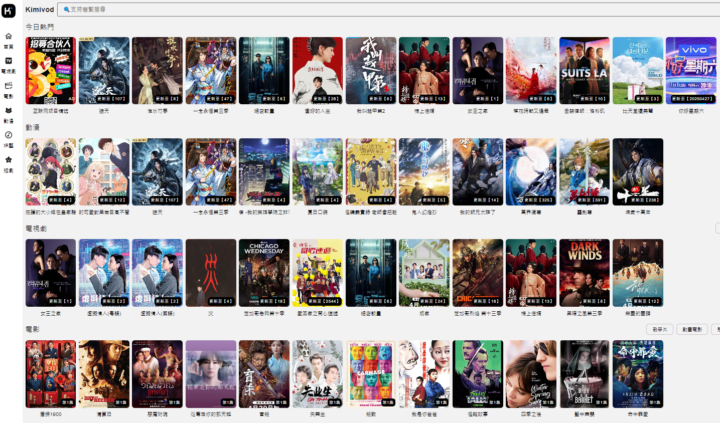Click the second movie filter button ending in 電影

692,328
